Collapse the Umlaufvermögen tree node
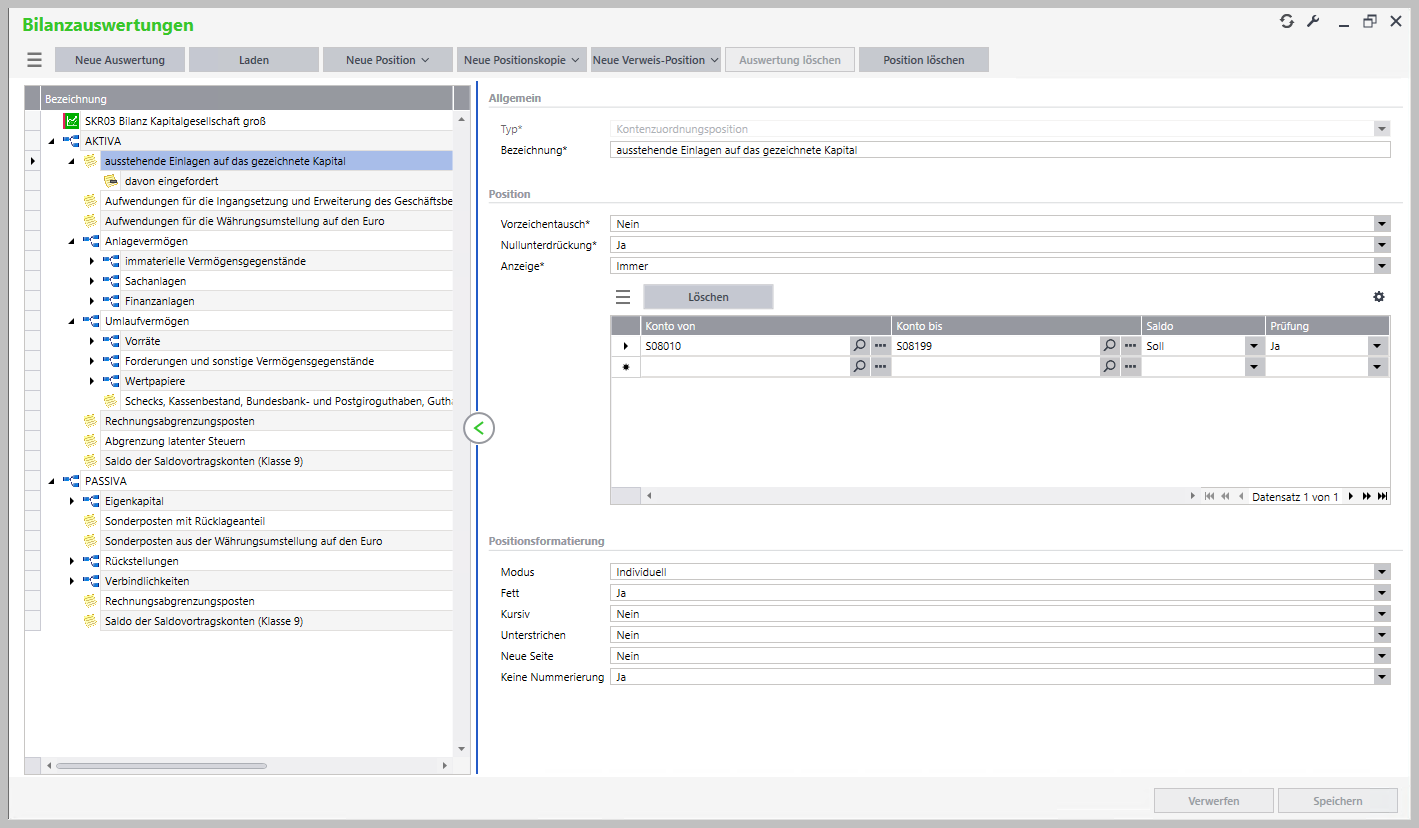1419x828 pixels. point(72,321)
